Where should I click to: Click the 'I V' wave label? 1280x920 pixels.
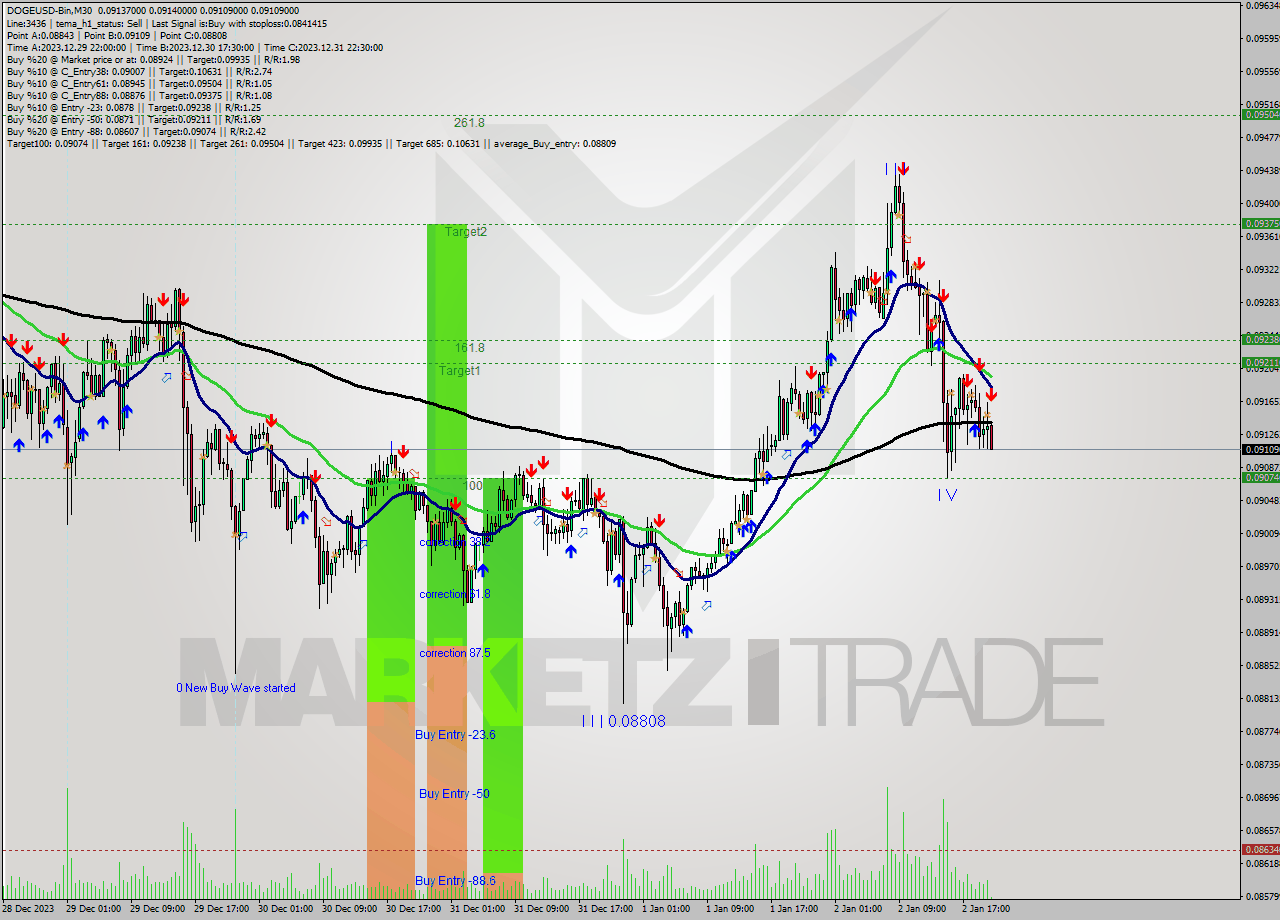tap(947, 495)
